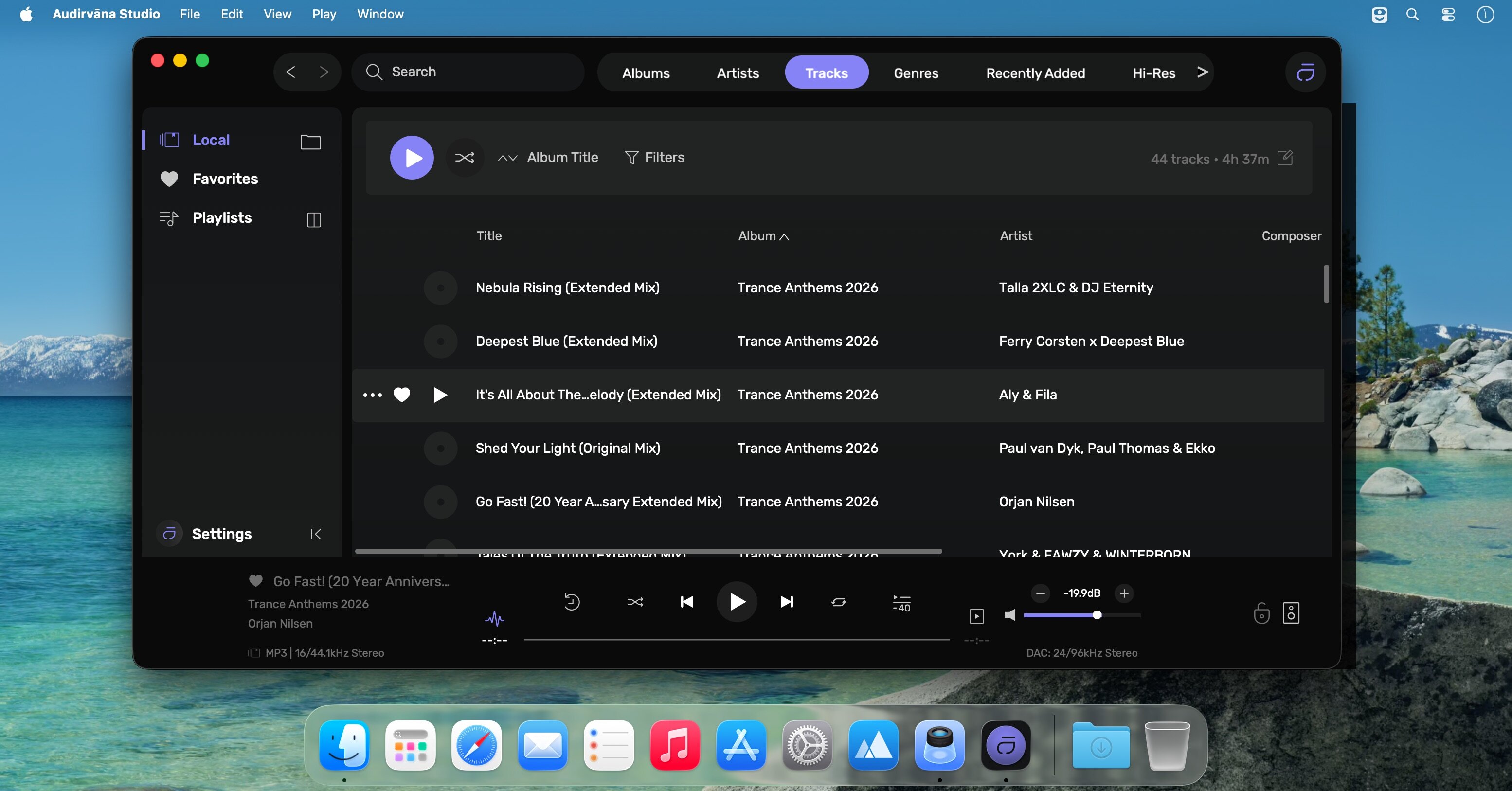Open Settings in the sidebar

221,533
